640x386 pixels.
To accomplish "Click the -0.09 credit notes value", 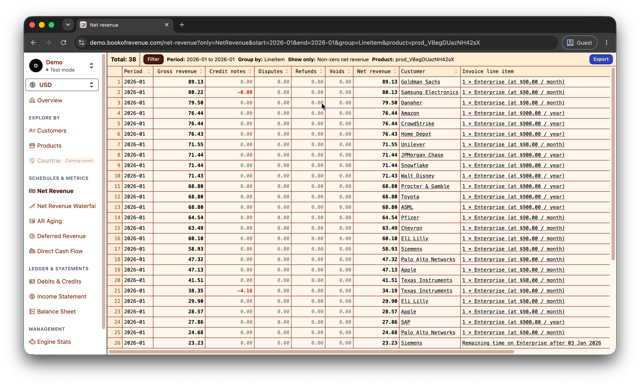I will (245, 92).
